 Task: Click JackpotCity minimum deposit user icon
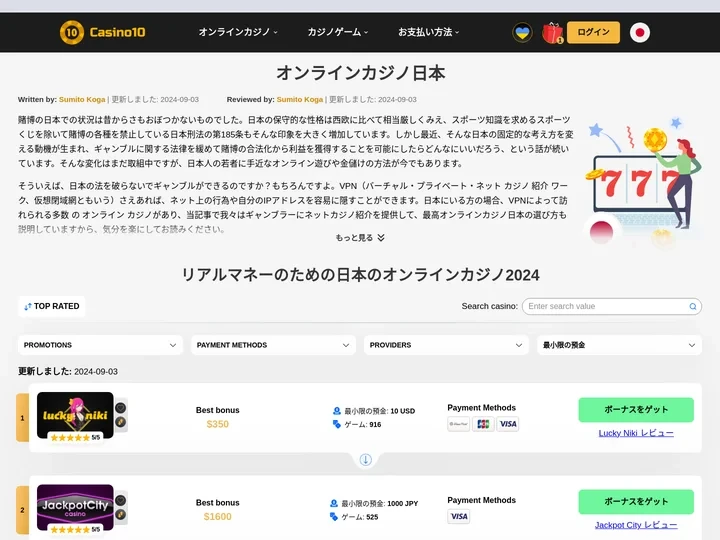334,503
